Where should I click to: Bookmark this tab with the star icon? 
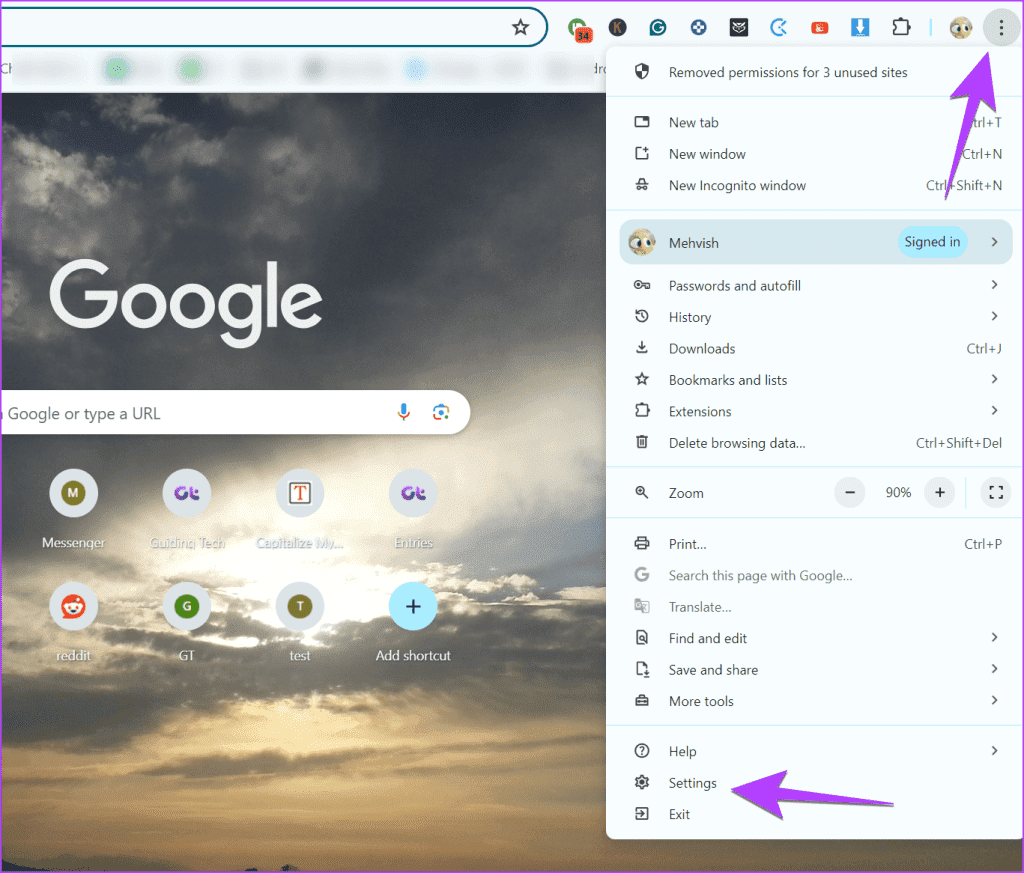coord(520,27)
